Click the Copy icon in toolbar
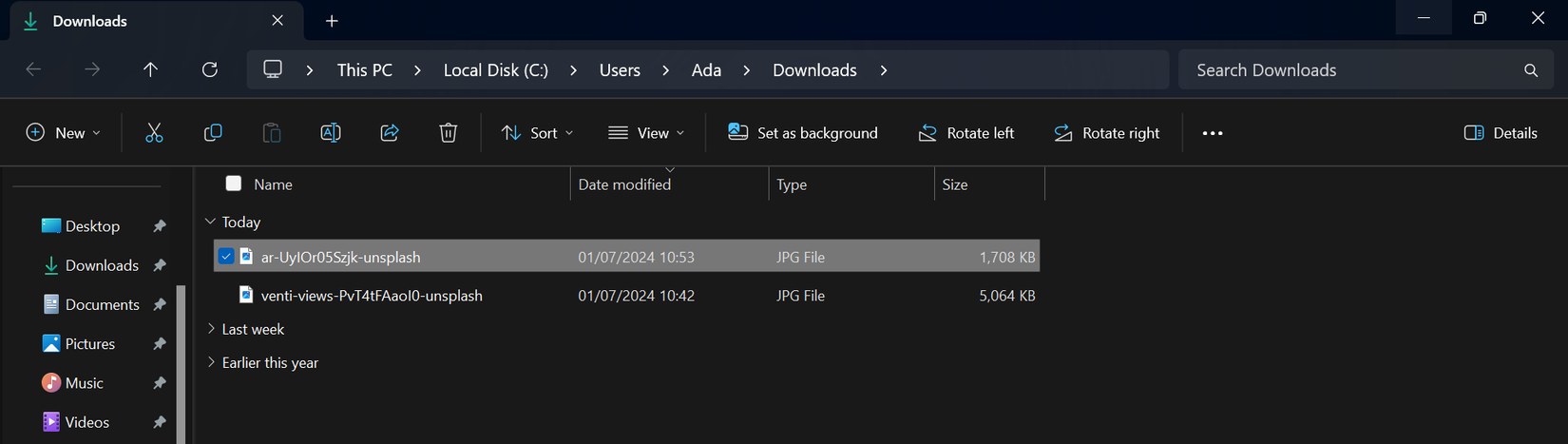The height and width of the screenshot is (444, 1568). [x=213, y=133]
